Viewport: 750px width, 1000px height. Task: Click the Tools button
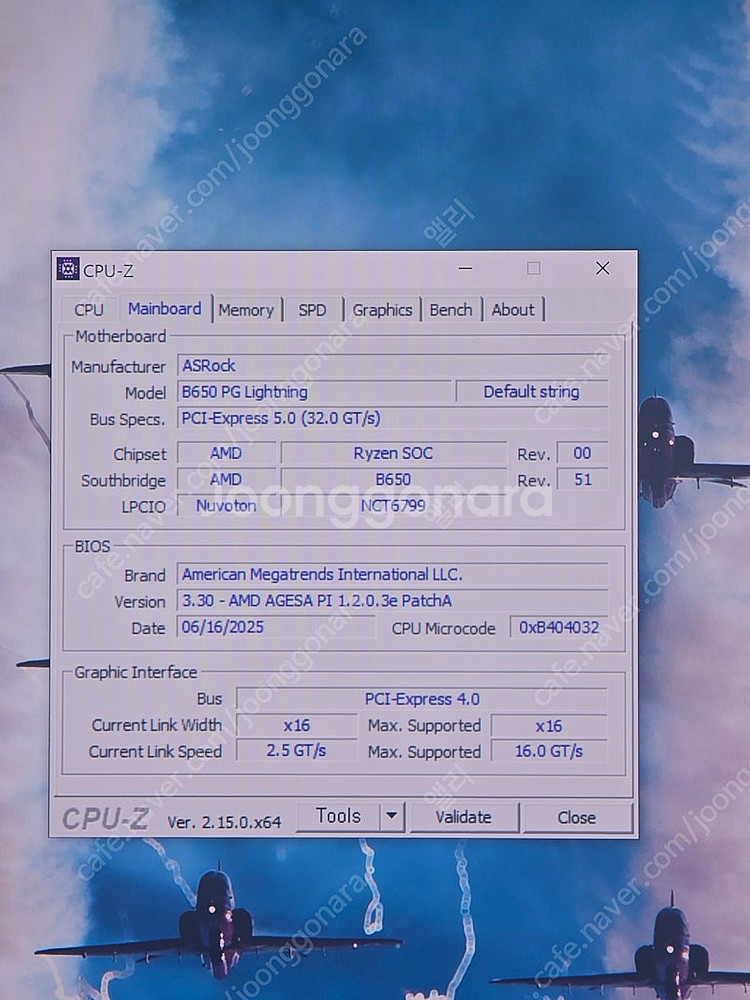point(338,816)
